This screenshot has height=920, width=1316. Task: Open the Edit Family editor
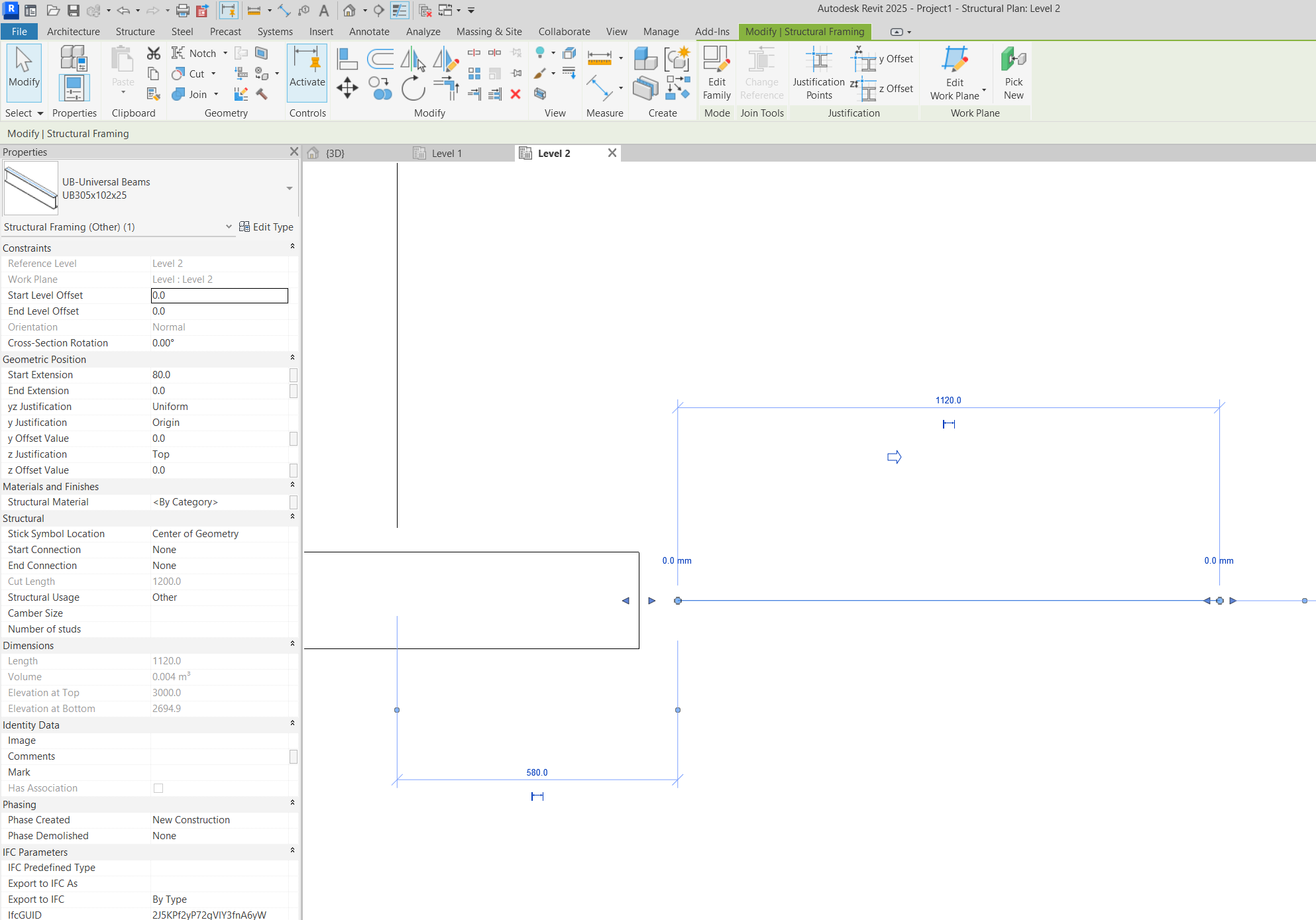coord(716,72)
